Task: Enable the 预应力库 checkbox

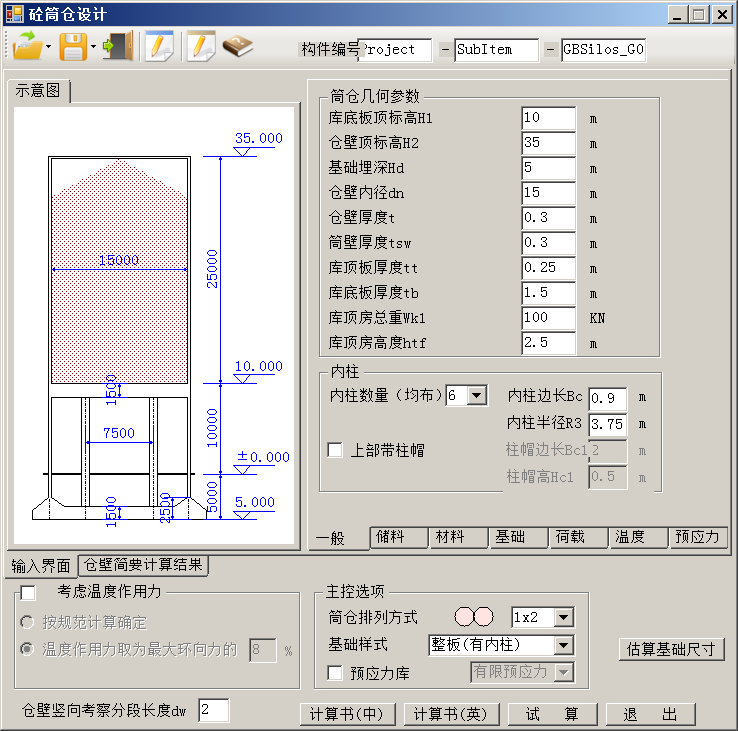Action: tap(335, 673)
